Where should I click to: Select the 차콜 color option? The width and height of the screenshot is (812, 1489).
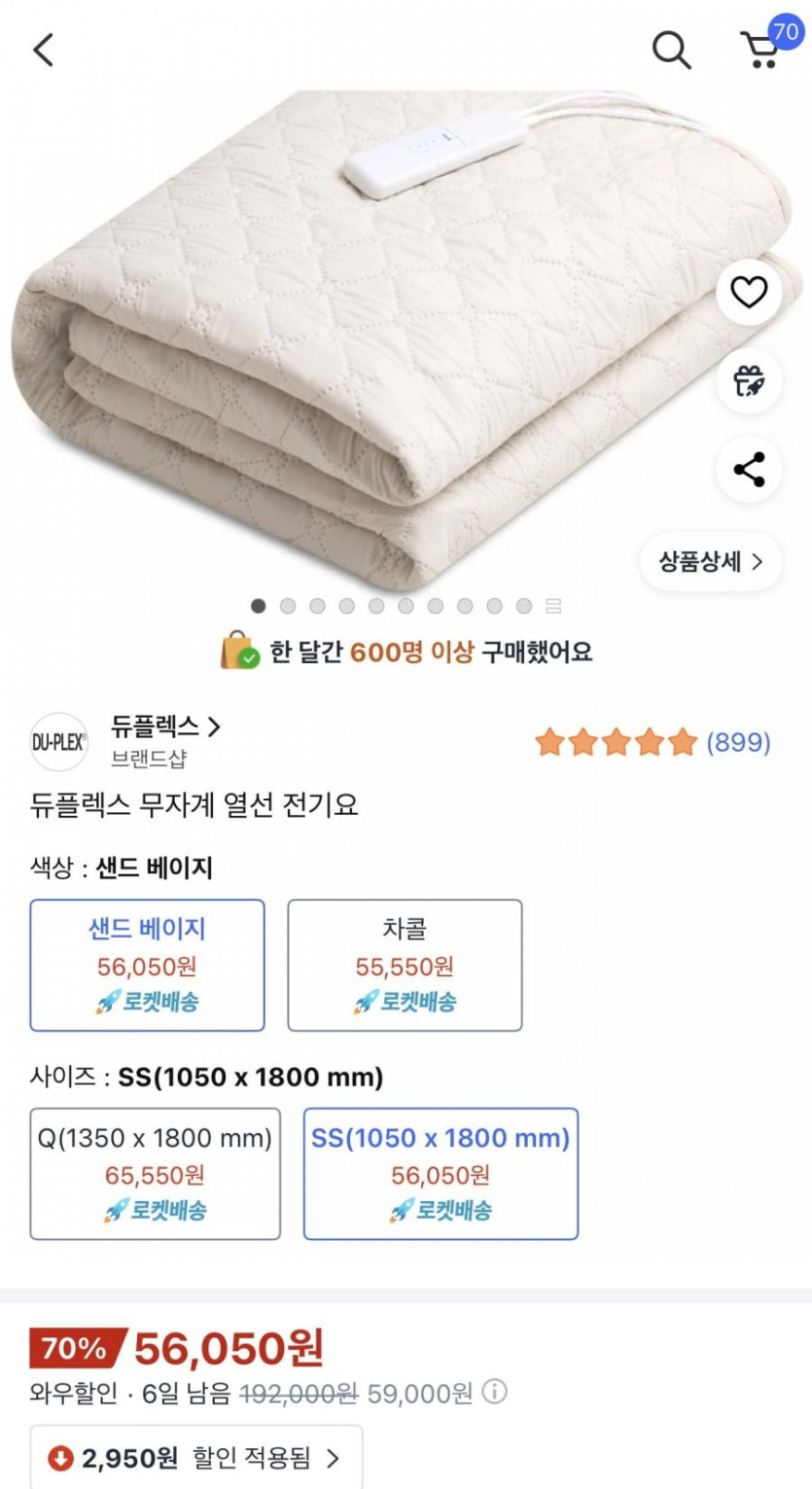click(x=405, y=965)
